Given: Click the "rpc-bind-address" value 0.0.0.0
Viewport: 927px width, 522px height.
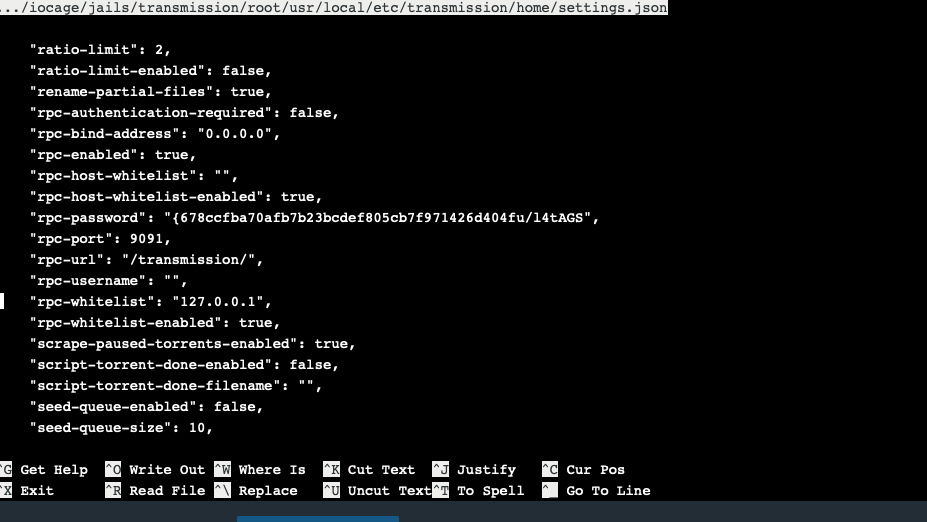Looking at the screenshot, I should (234, 134).
